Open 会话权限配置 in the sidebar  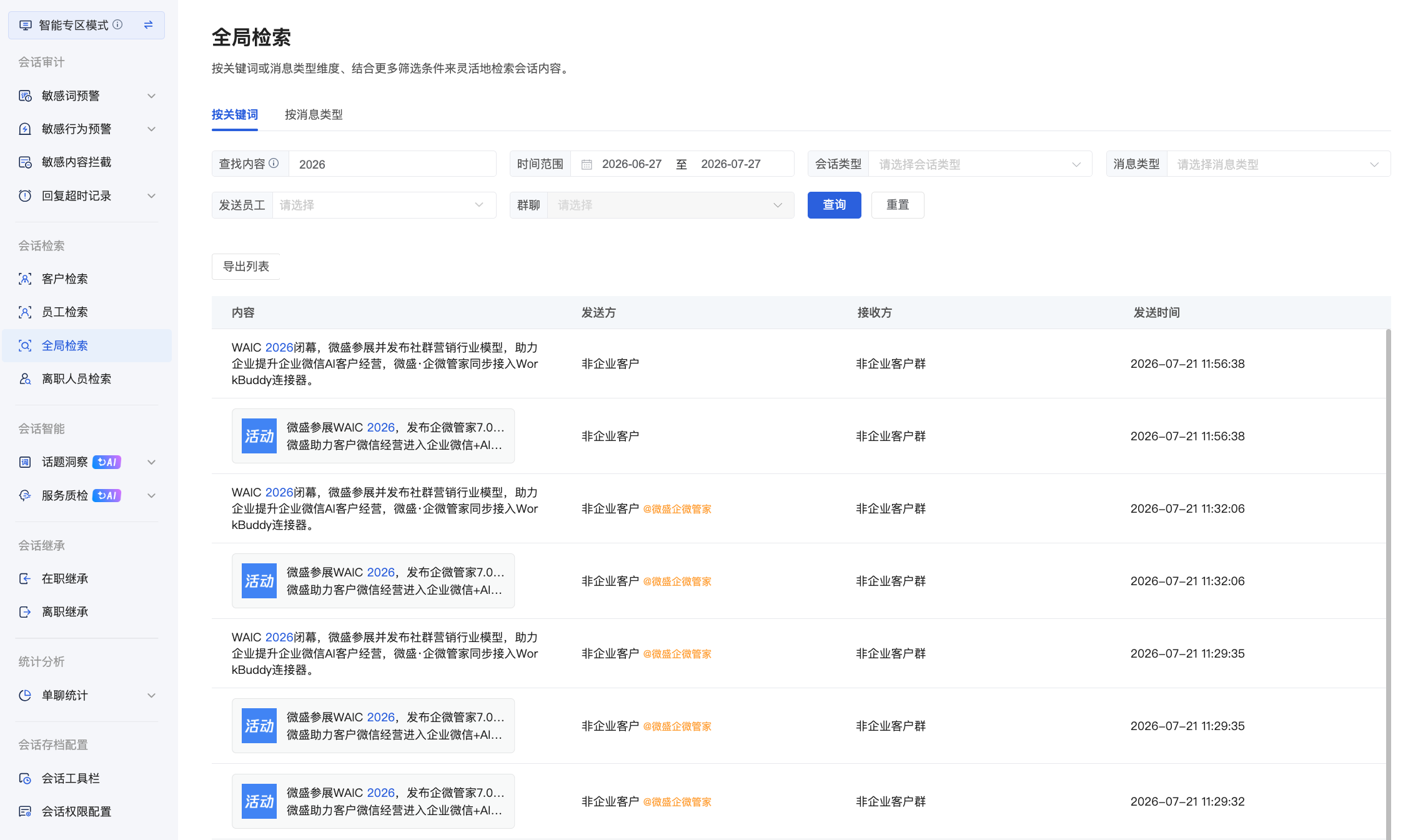click(87, 811)
